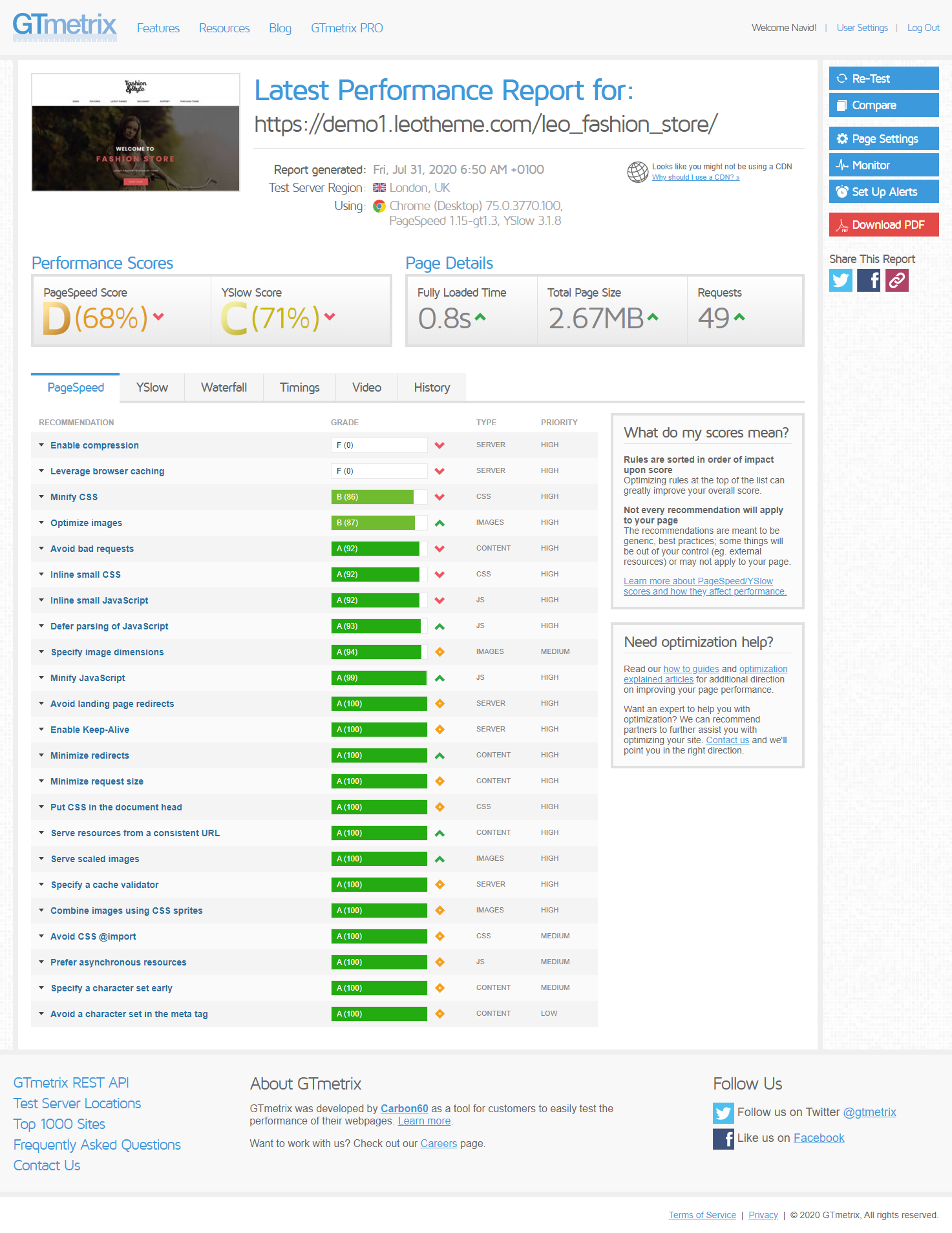Click the green trend arrow for Defer parsing of JavaScript

(x=439, y=626)
